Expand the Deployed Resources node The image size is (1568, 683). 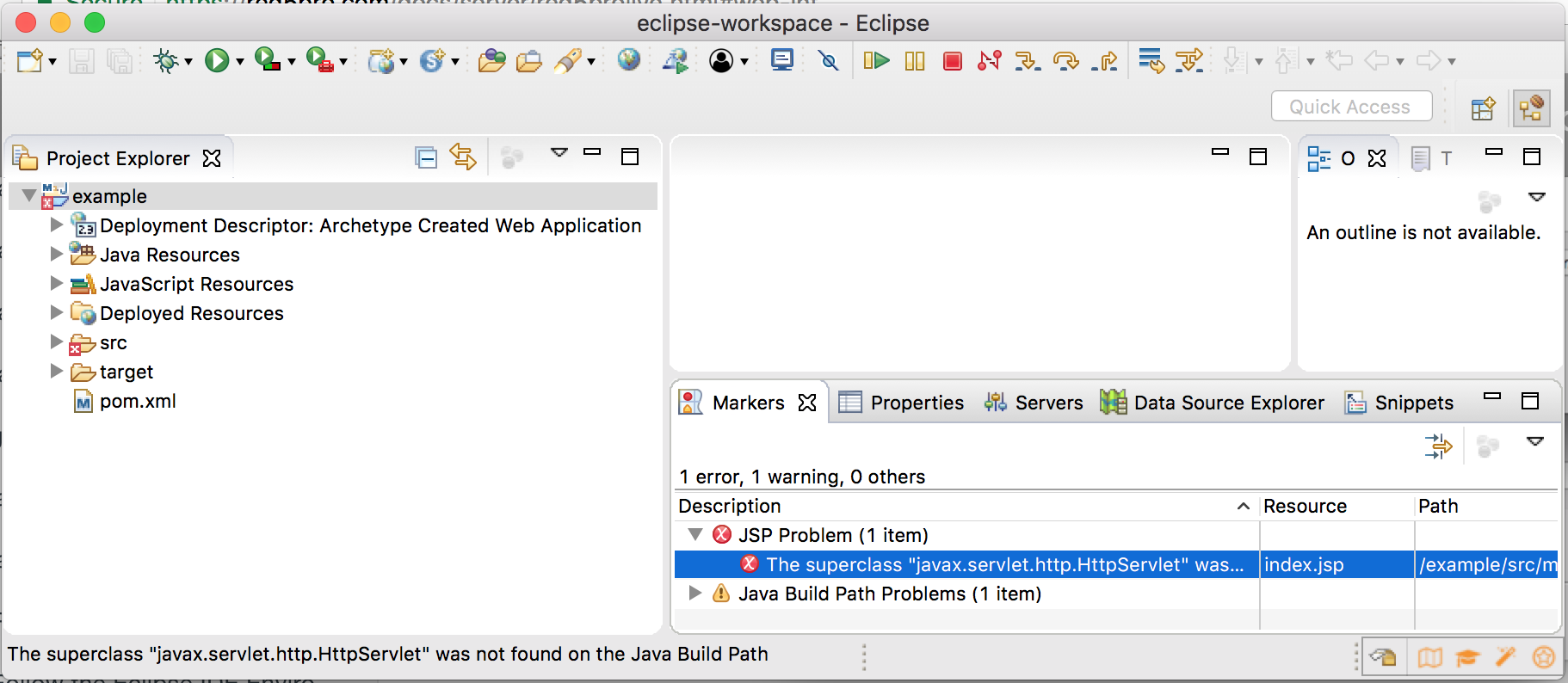pyautogui.click(x=57, y=312)
